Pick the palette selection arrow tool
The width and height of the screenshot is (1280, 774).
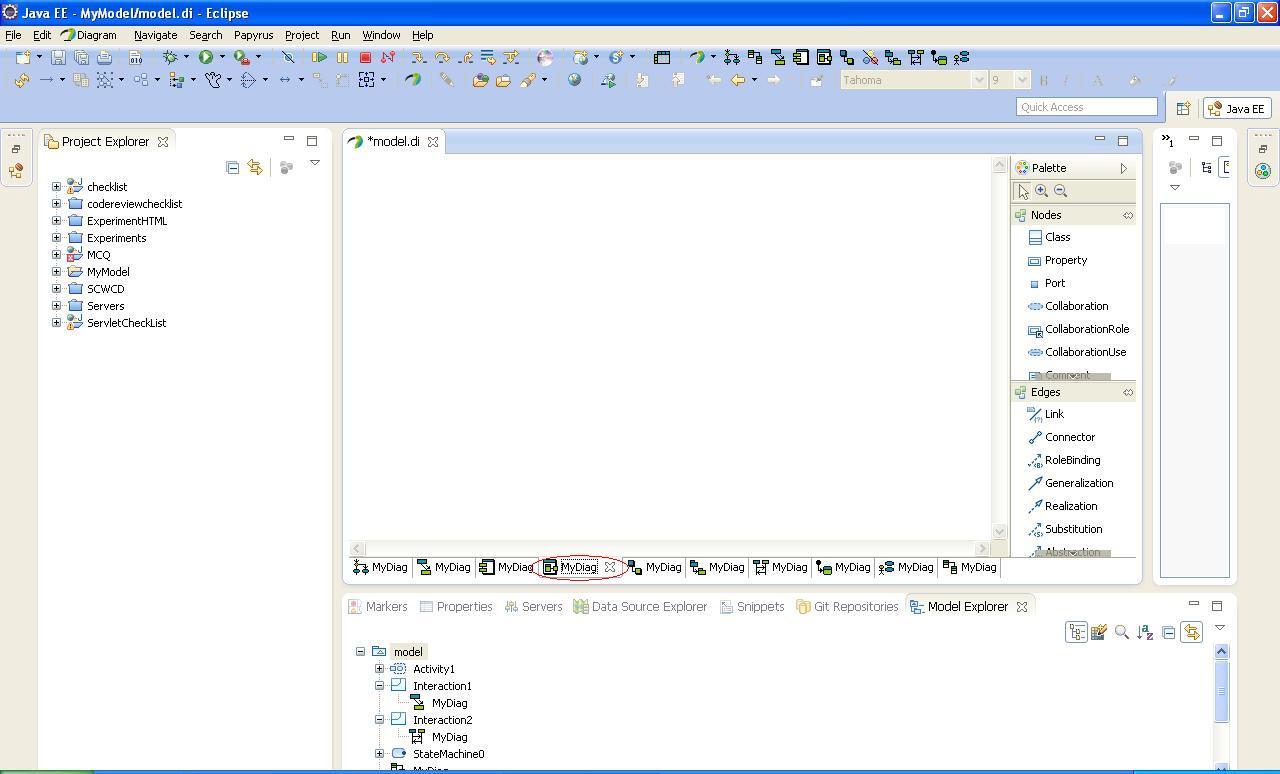[x=1023, y=191]
